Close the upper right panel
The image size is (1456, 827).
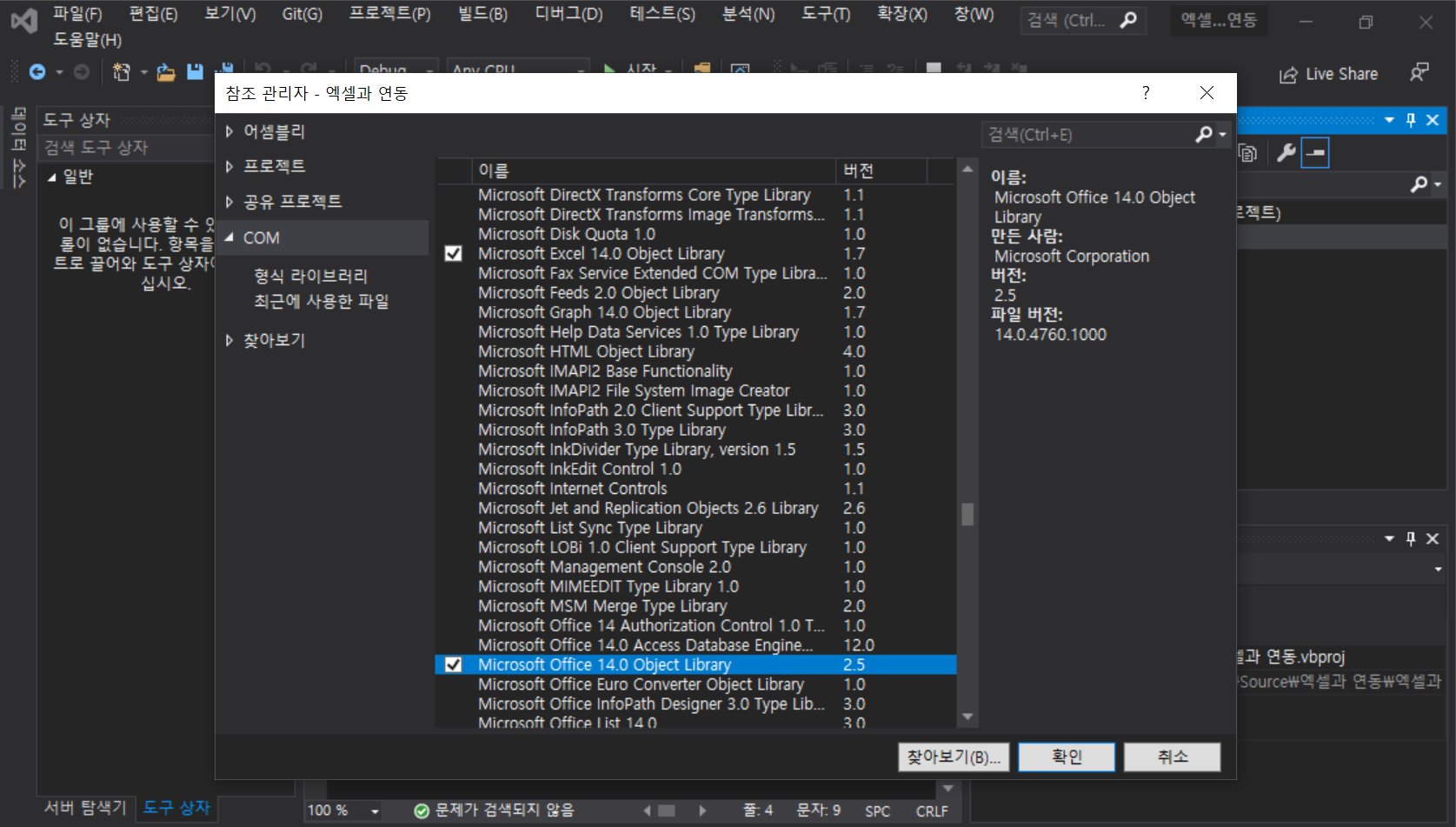pos(1433,120)
